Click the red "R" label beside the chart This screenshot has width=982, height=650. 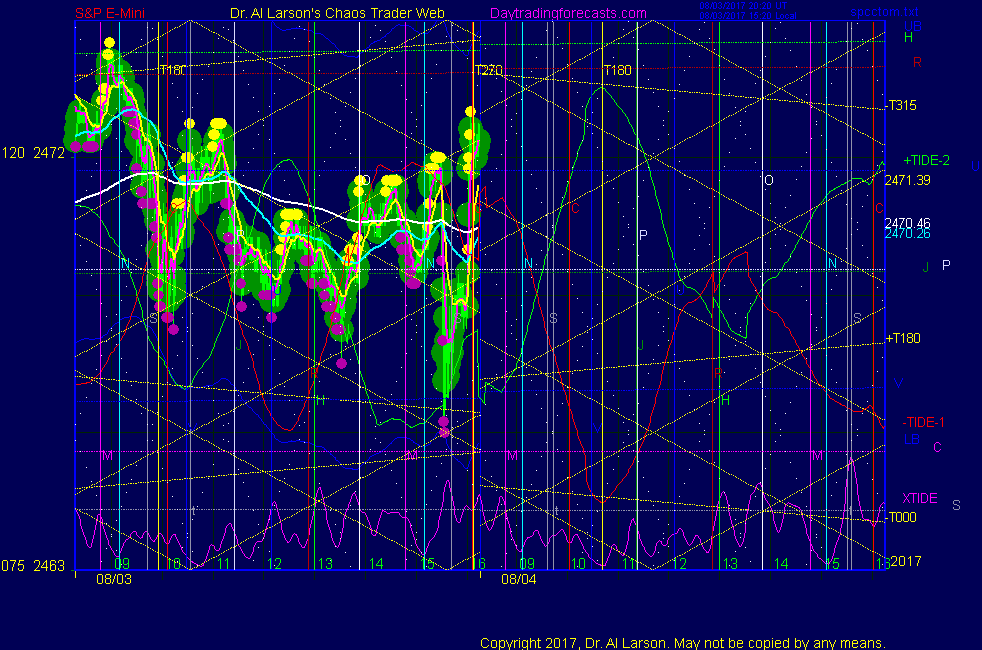coord(917,63)
